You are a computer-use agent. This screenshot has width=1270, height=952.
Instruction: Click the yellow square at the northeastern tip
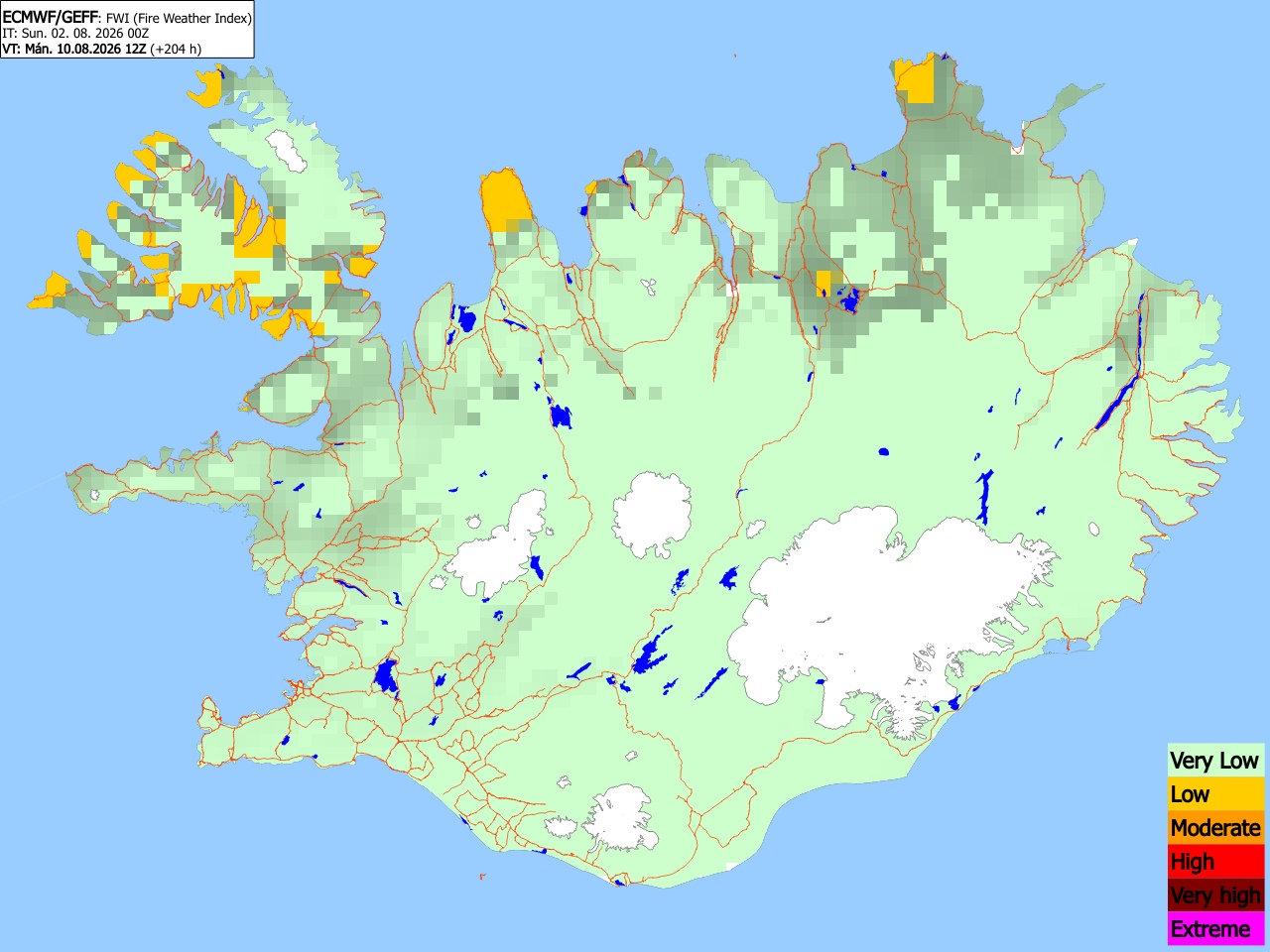915,81
